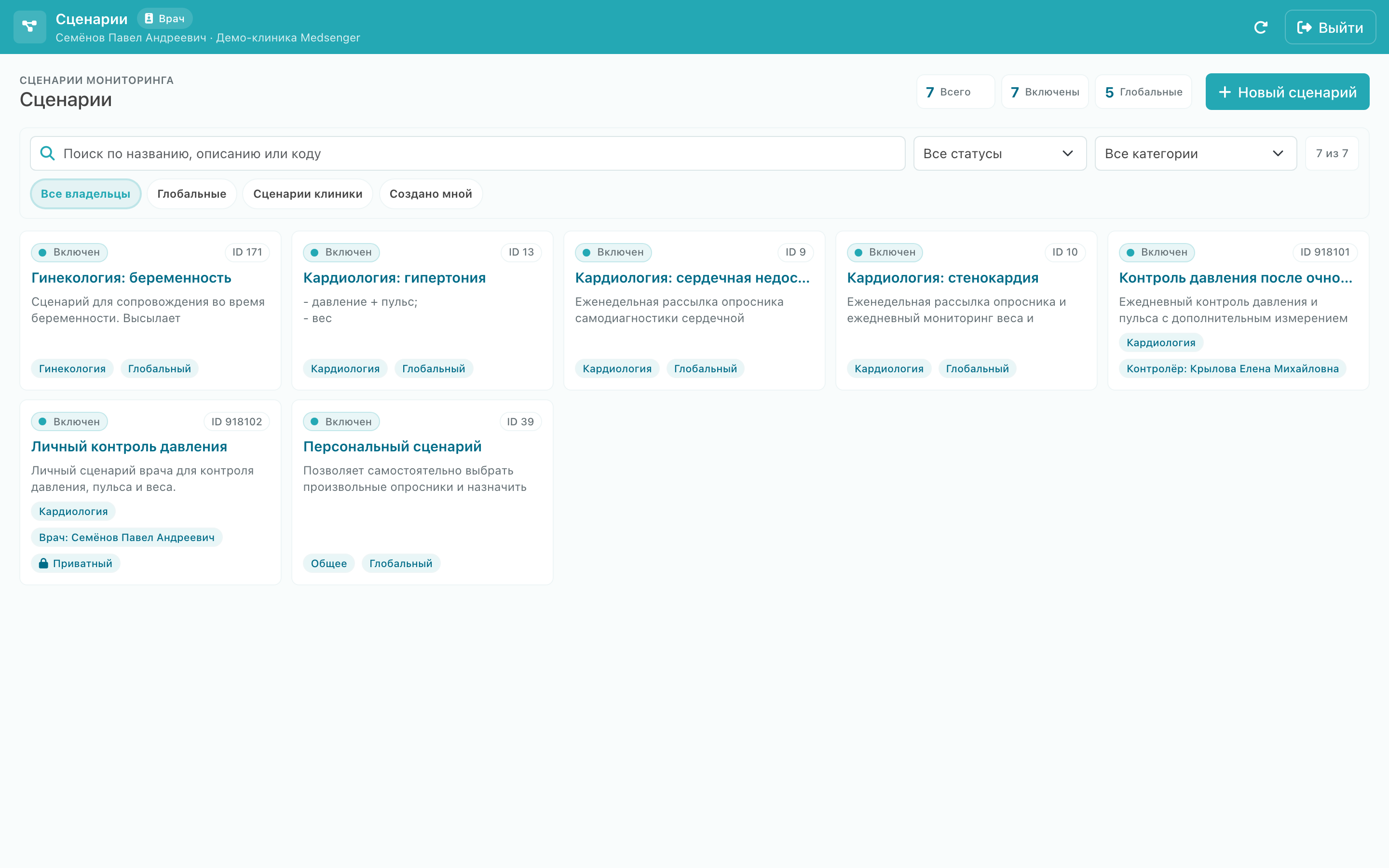Click the 7 Включены counter
1389x868 pixels.
1045,92
